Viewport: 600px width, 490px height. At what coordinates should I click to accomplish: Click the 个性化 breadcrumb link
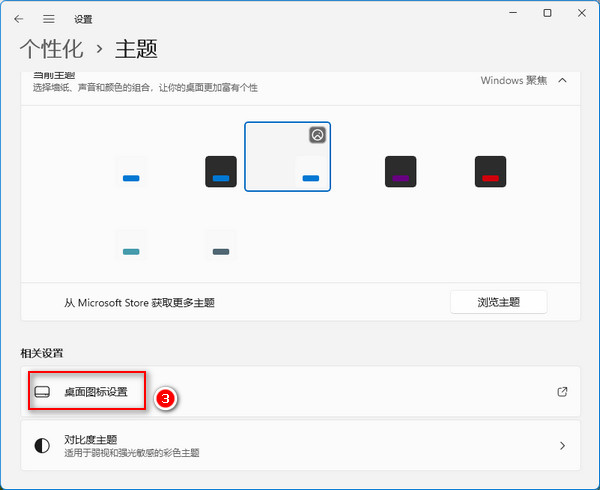click(x=51, y=49)
